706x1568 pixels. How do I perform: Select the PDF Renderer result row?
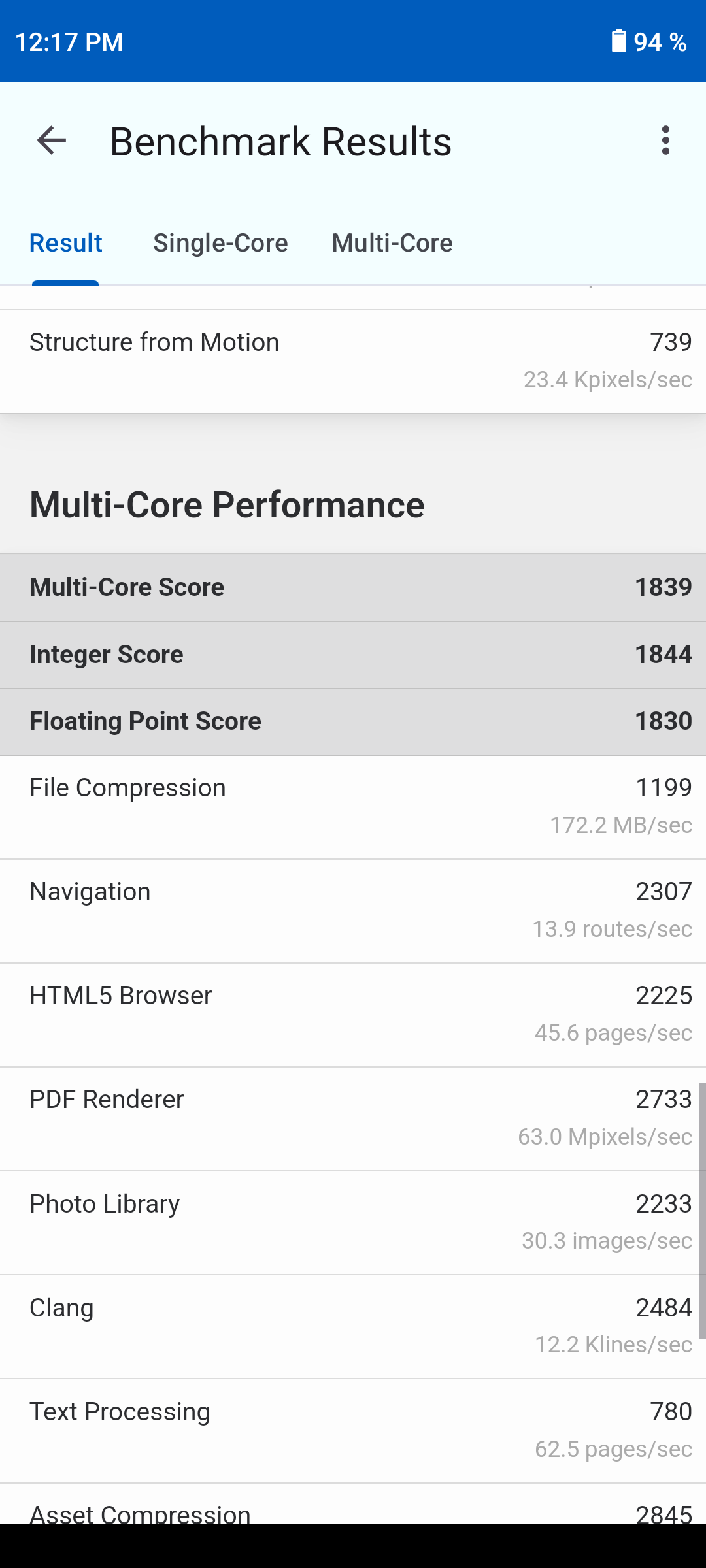[353, 1119]
